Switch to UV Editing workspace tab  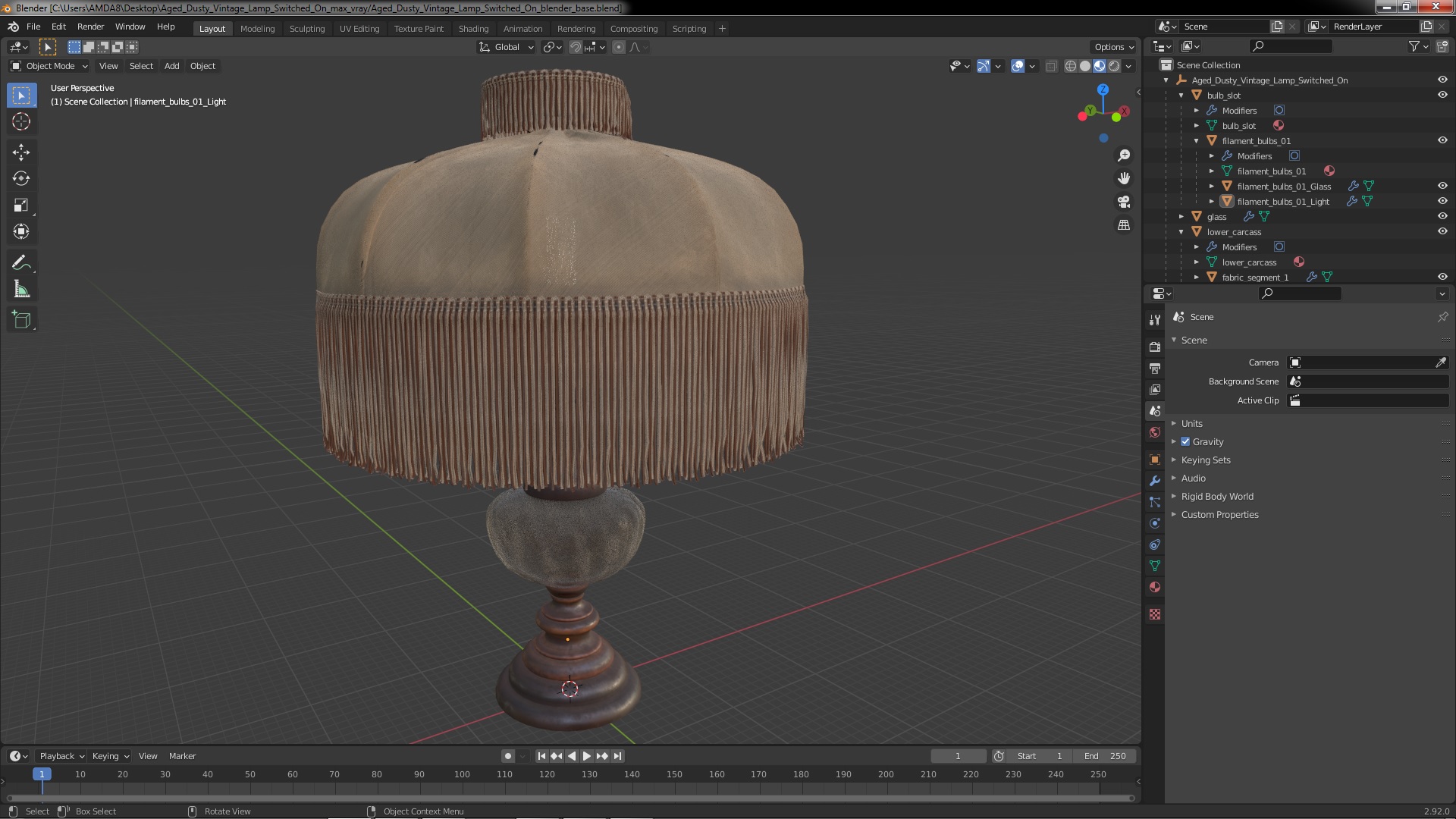[359, 29]
